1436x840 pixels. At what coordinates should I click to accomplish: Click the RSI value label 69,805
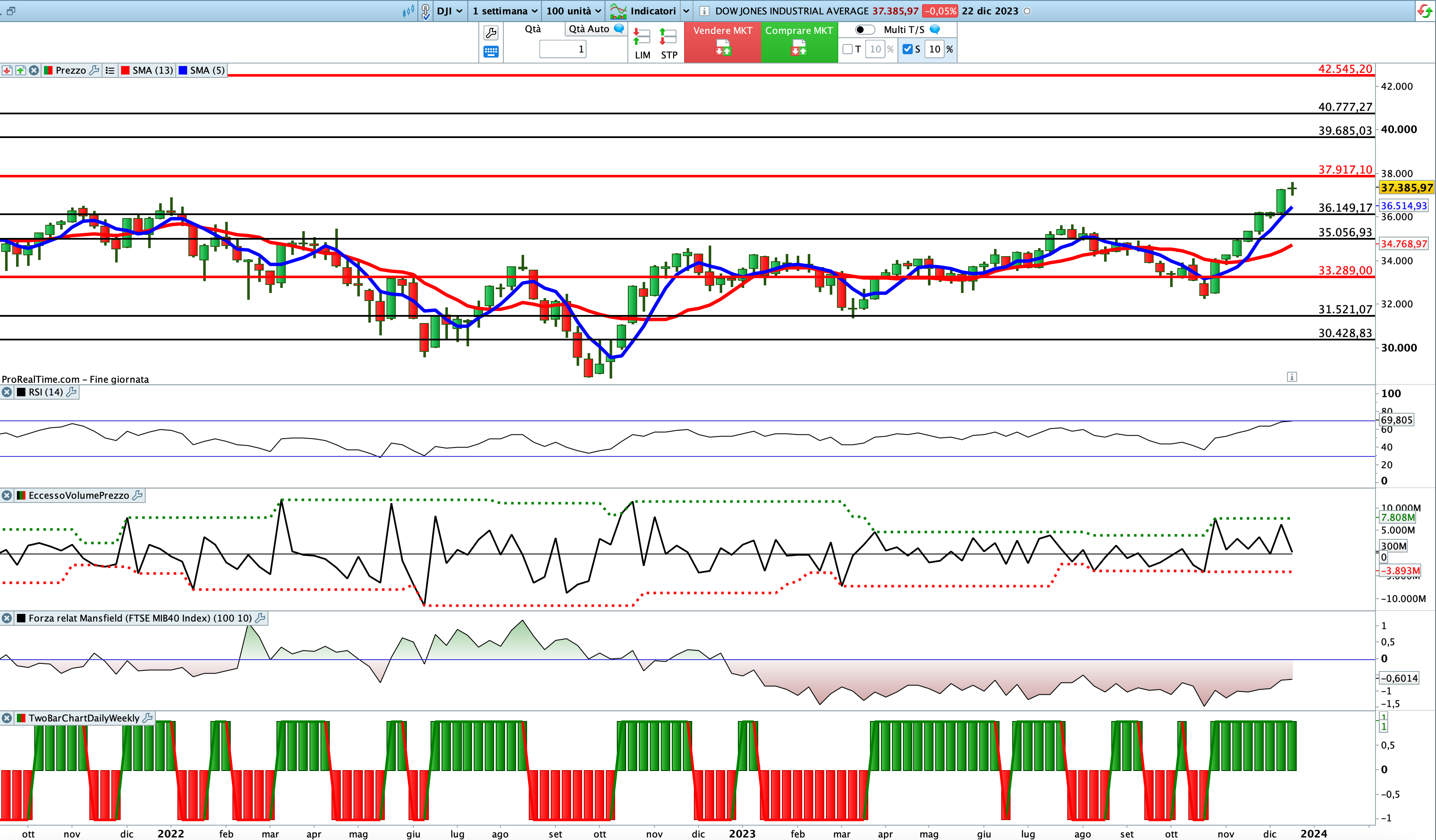pos(1396,420)
